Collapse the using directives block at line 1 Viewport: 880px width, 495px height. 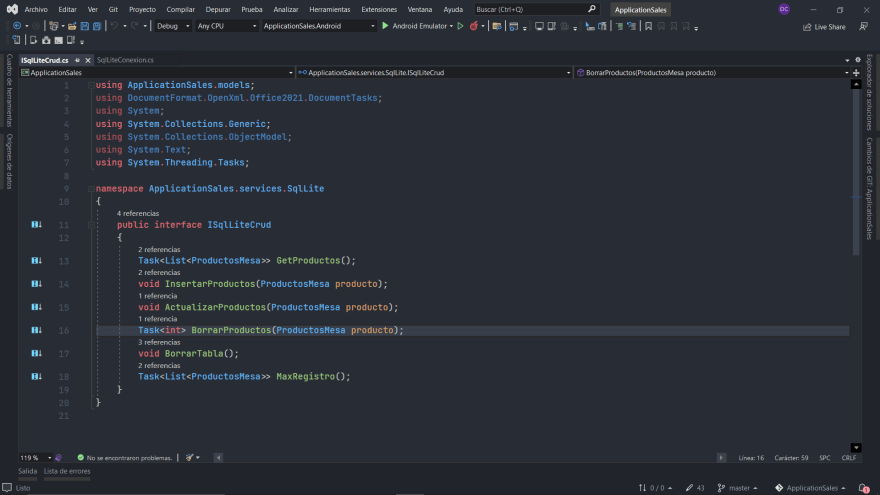[x=91, y=85]
